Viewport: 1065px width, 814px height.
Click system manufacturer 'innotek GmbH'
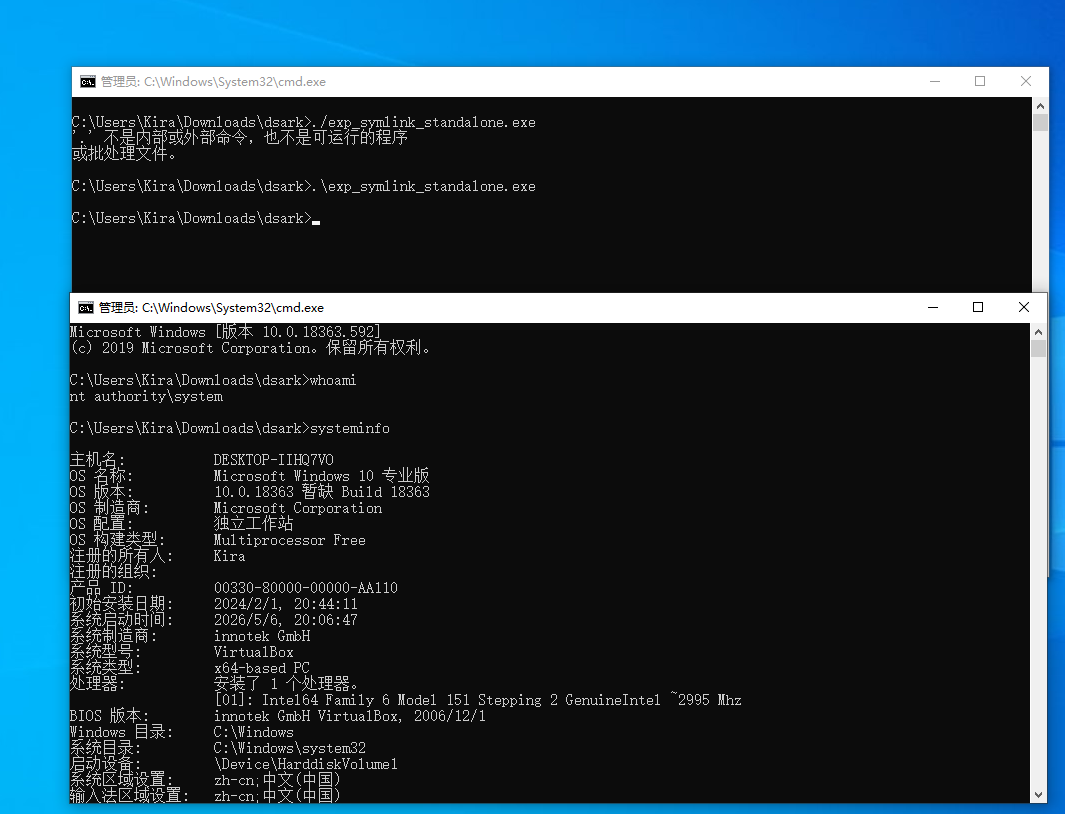261,636
